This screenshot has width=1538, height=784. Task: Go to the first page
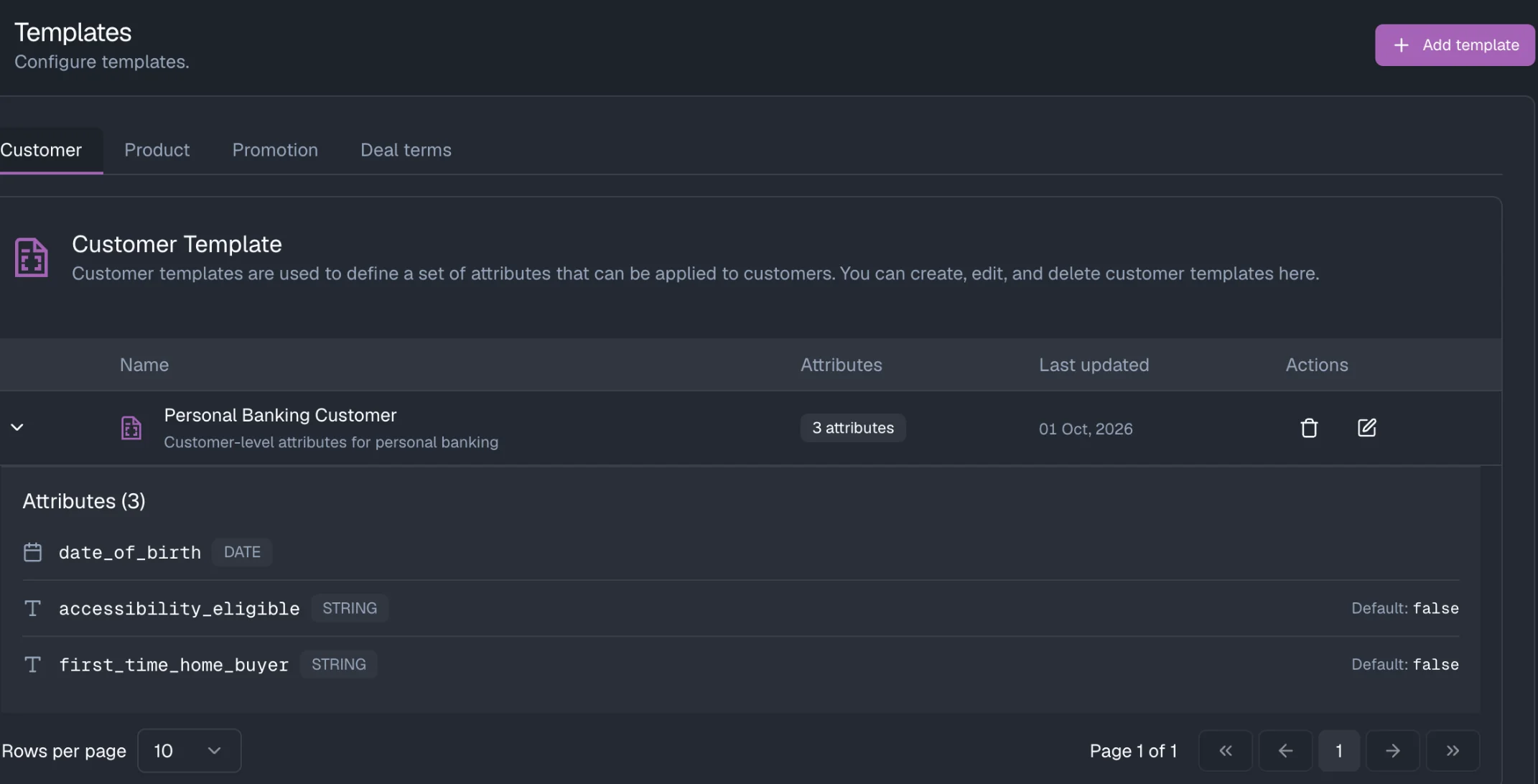pos(1226,751)
